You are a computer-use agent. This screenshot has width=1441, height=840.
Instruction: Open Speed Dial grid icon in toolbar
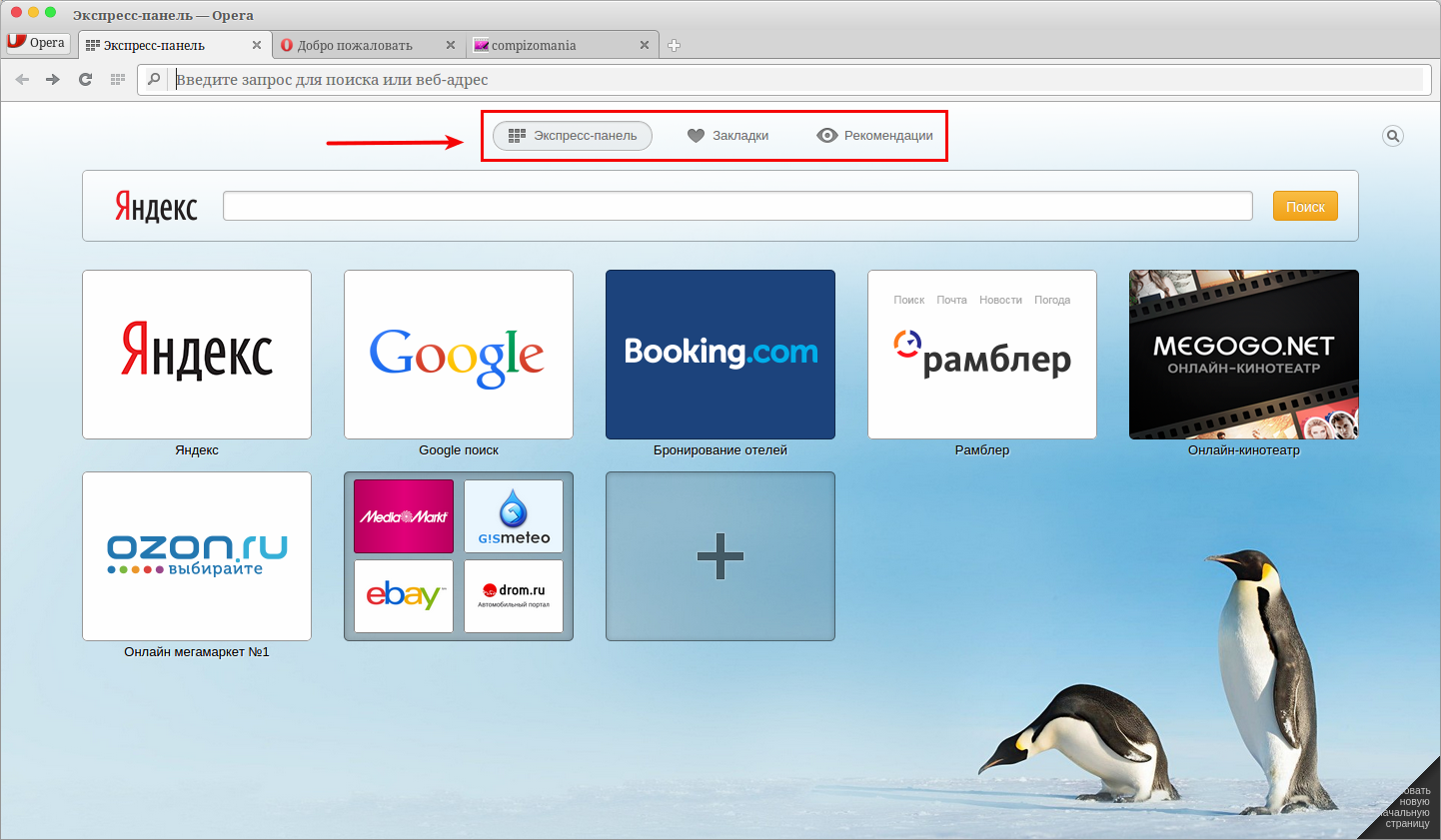pyautogui.click(x=117, y=80)
